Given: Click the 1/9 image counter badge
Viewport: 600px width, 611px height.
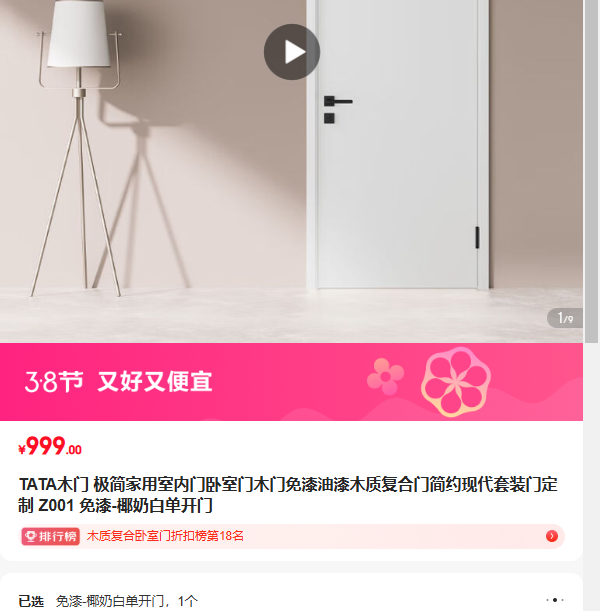Looking at the screenshot, I should point(565,318).
